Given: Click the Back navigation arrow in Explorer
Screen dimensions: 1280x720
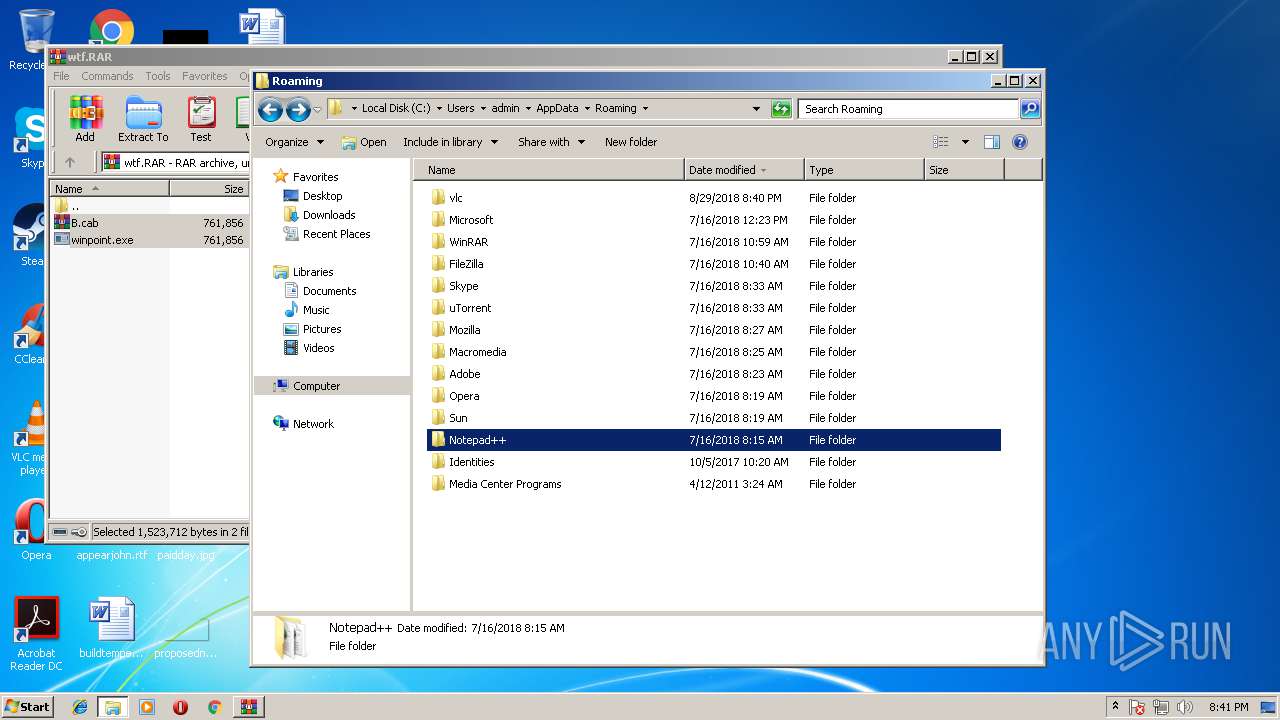Looking at the screenshot, I should 270,109.
